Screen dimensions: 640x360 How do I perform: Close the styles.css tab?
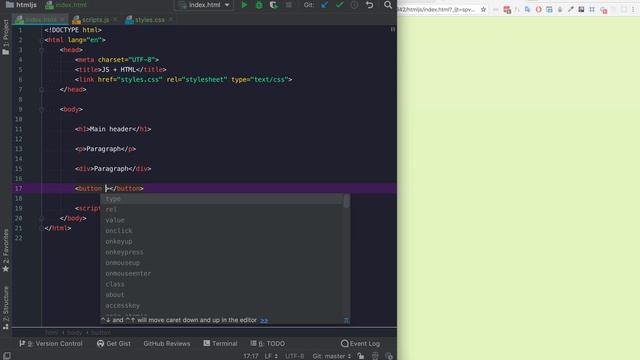pyautogui.click(x=171, y=20)
